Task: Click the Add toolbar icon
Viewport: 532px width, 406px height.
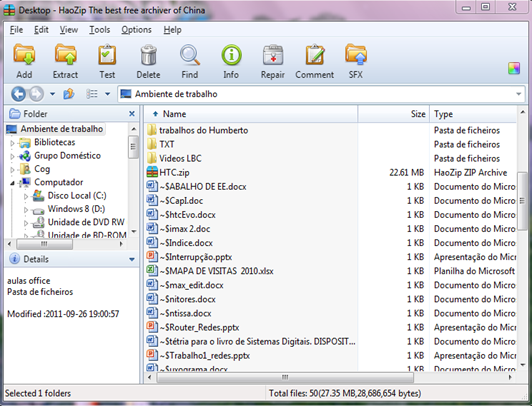Action: coord(24,55)
